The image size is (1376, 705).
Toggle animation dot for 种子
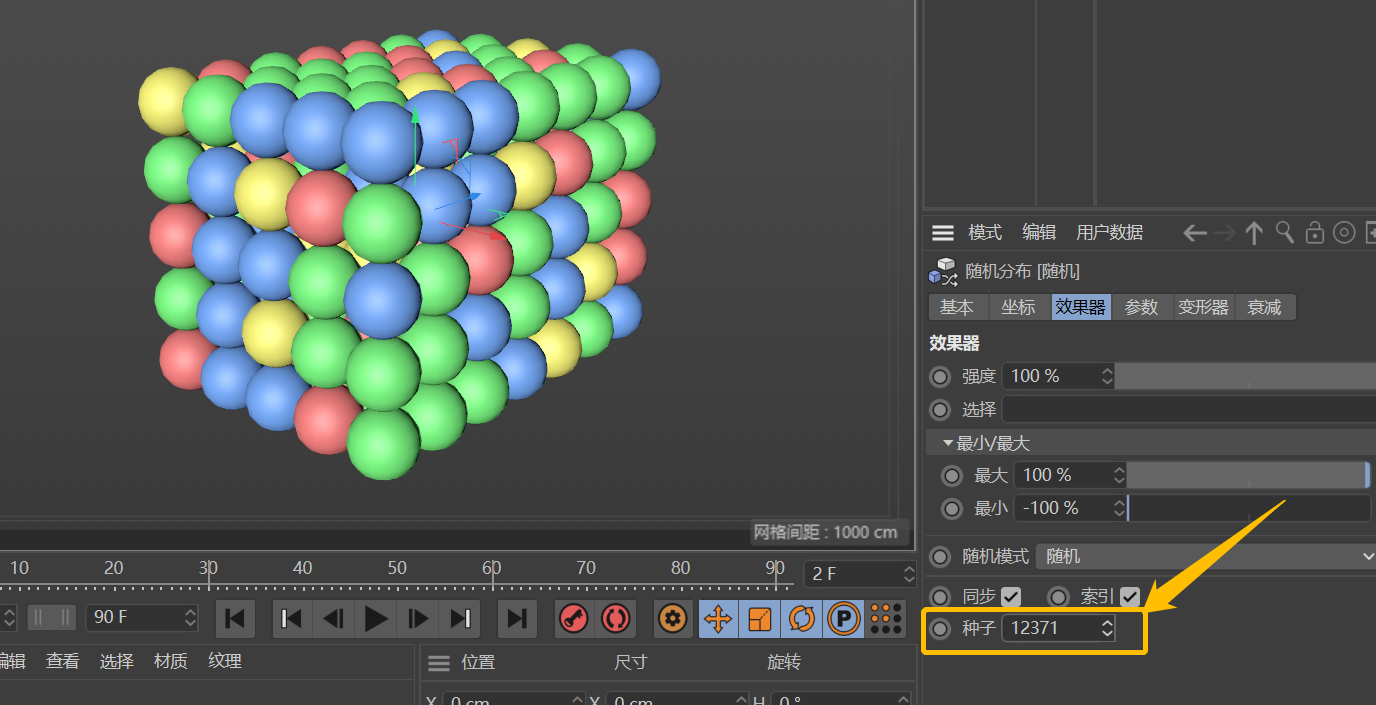click(940, 629)
